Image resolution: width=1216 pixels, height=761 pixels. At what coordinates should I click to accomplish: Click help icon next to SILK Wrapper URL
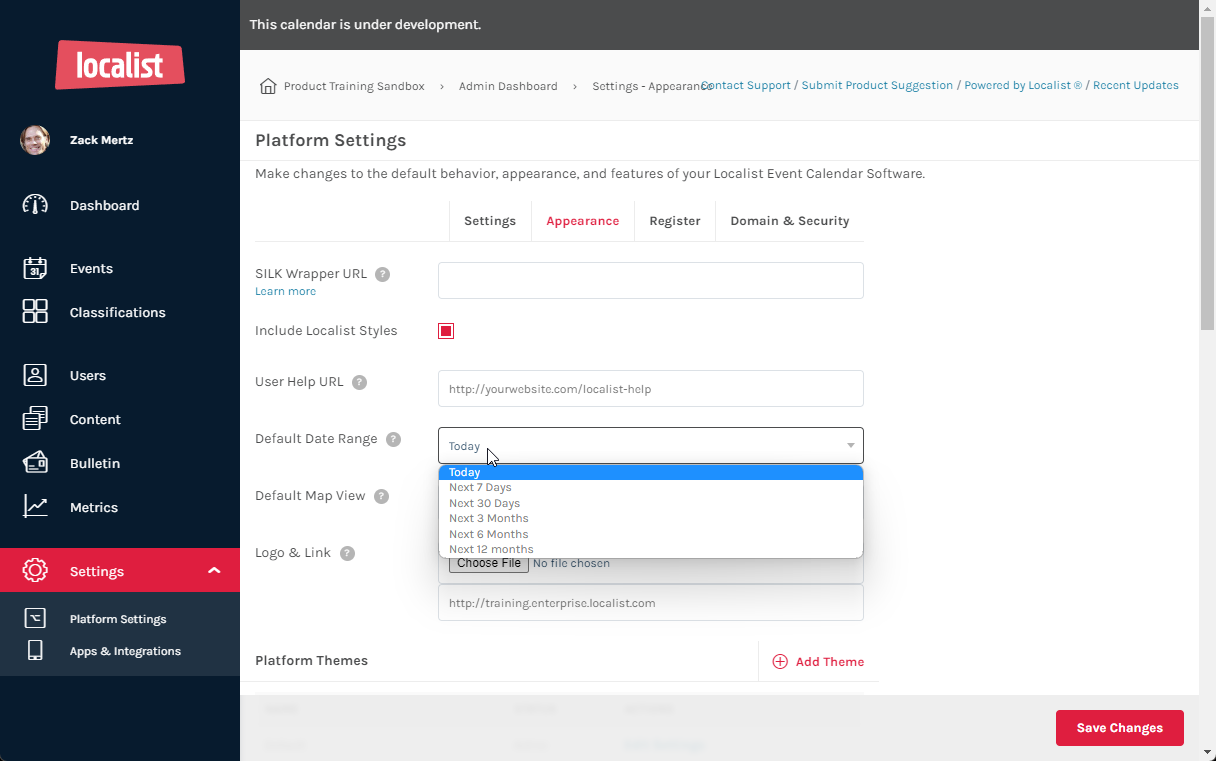tap(382, 274)
